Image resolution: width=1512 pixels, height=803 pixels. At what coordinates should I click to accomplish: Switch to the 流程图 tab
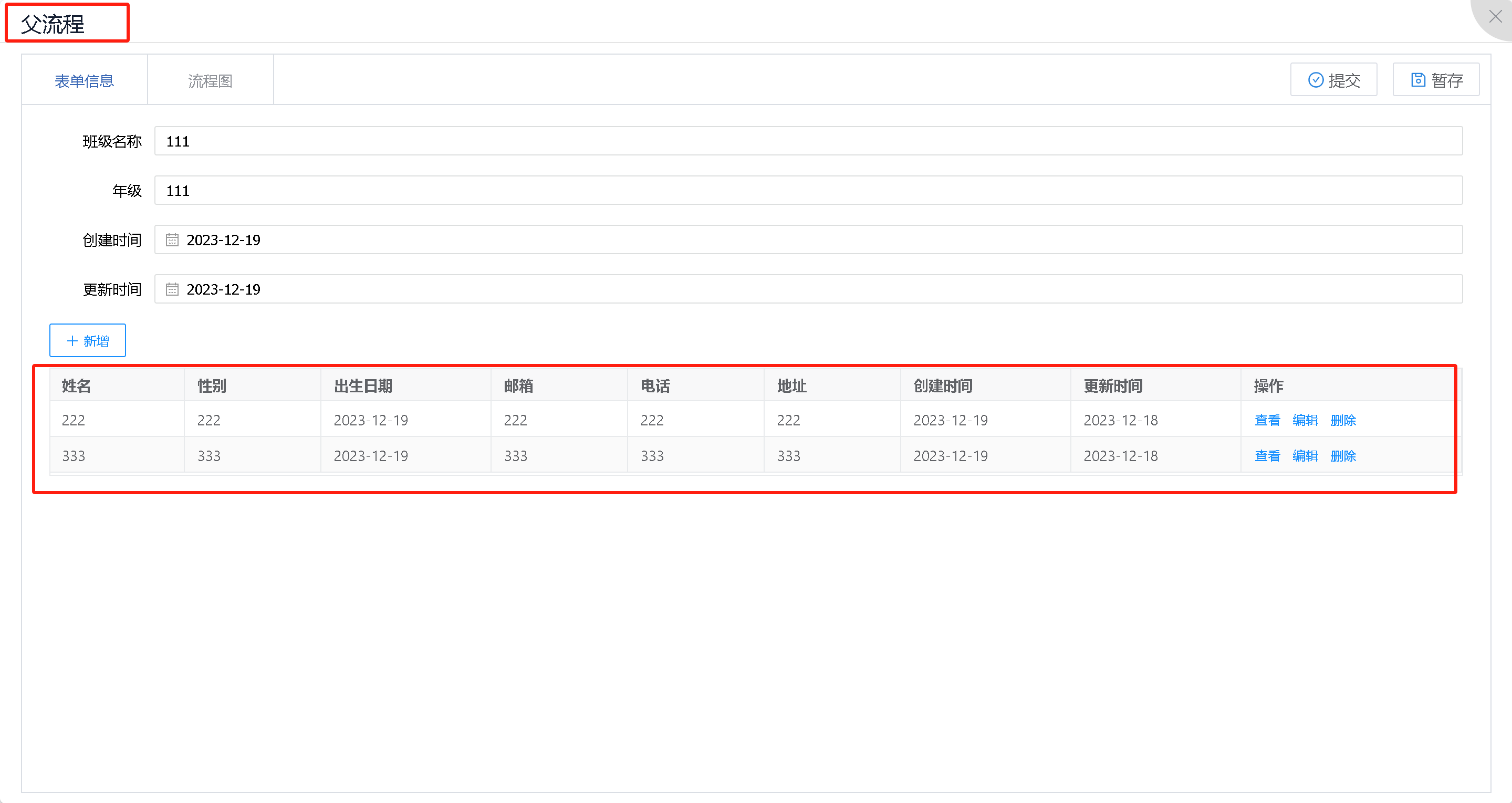point(210,81)
